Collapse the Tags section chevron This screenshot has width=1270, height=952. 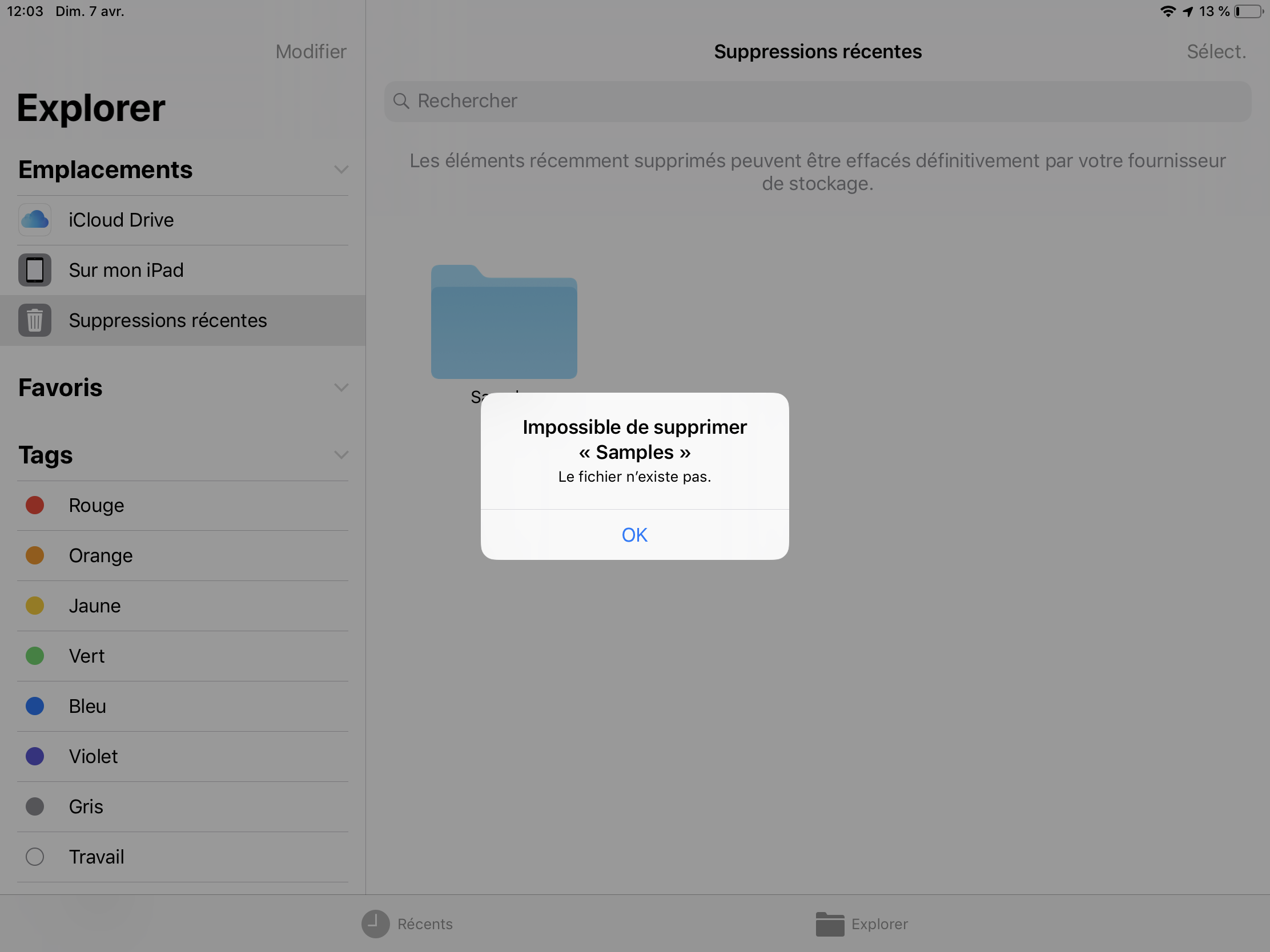(341, 455)
